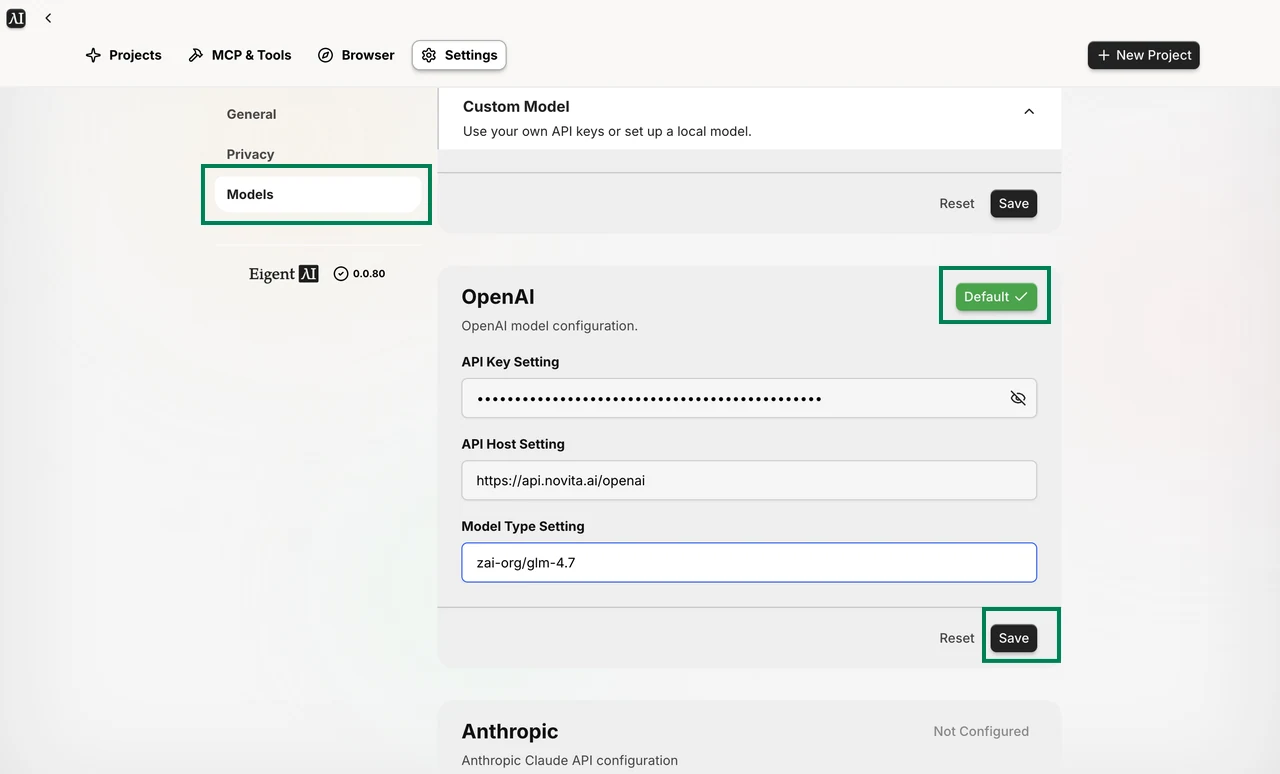Click Save in the card above OpenAI
The image size is (1280, 774).
coord(1014,203)
